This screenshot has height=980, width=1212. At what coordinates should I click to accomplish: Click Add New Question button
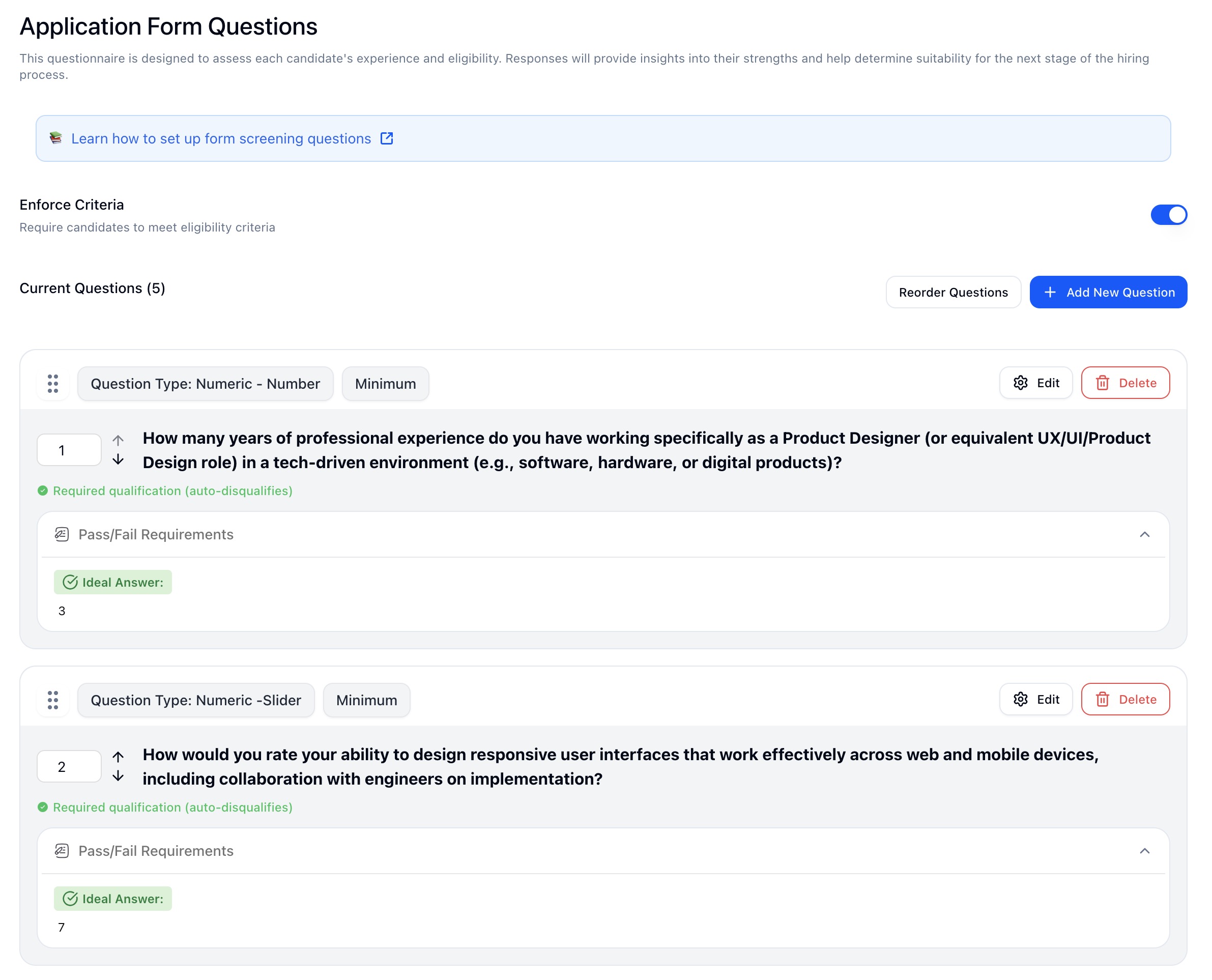click(1108, 293)
